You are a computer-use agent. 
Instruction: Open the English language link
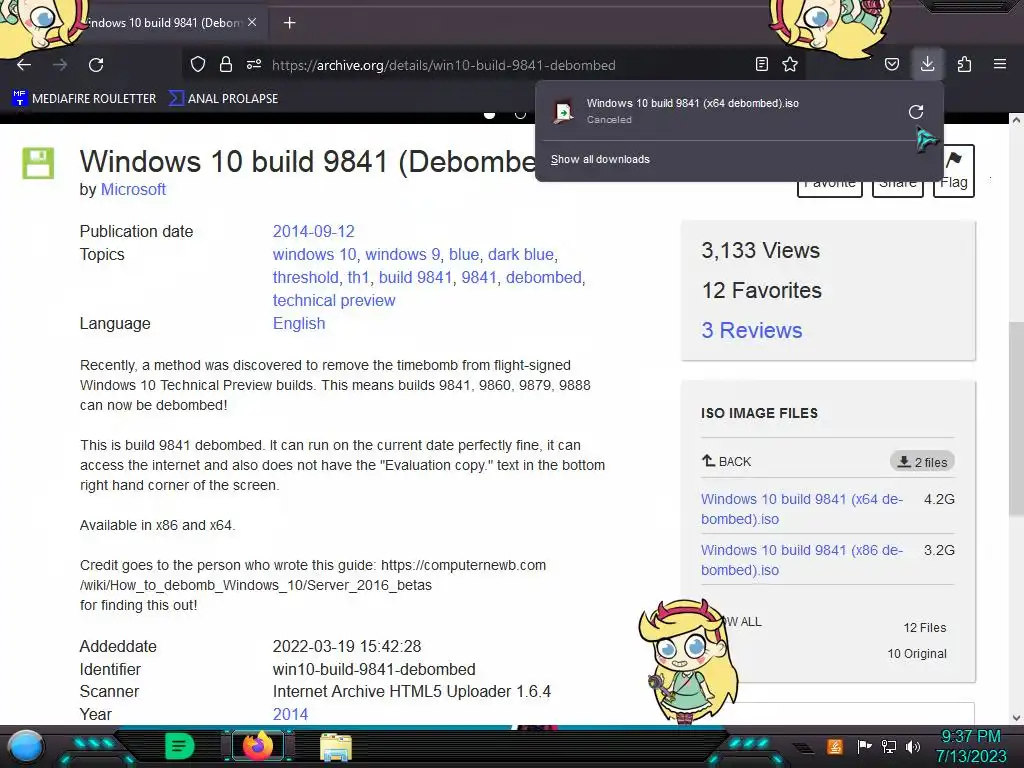(x=299, y=324)
